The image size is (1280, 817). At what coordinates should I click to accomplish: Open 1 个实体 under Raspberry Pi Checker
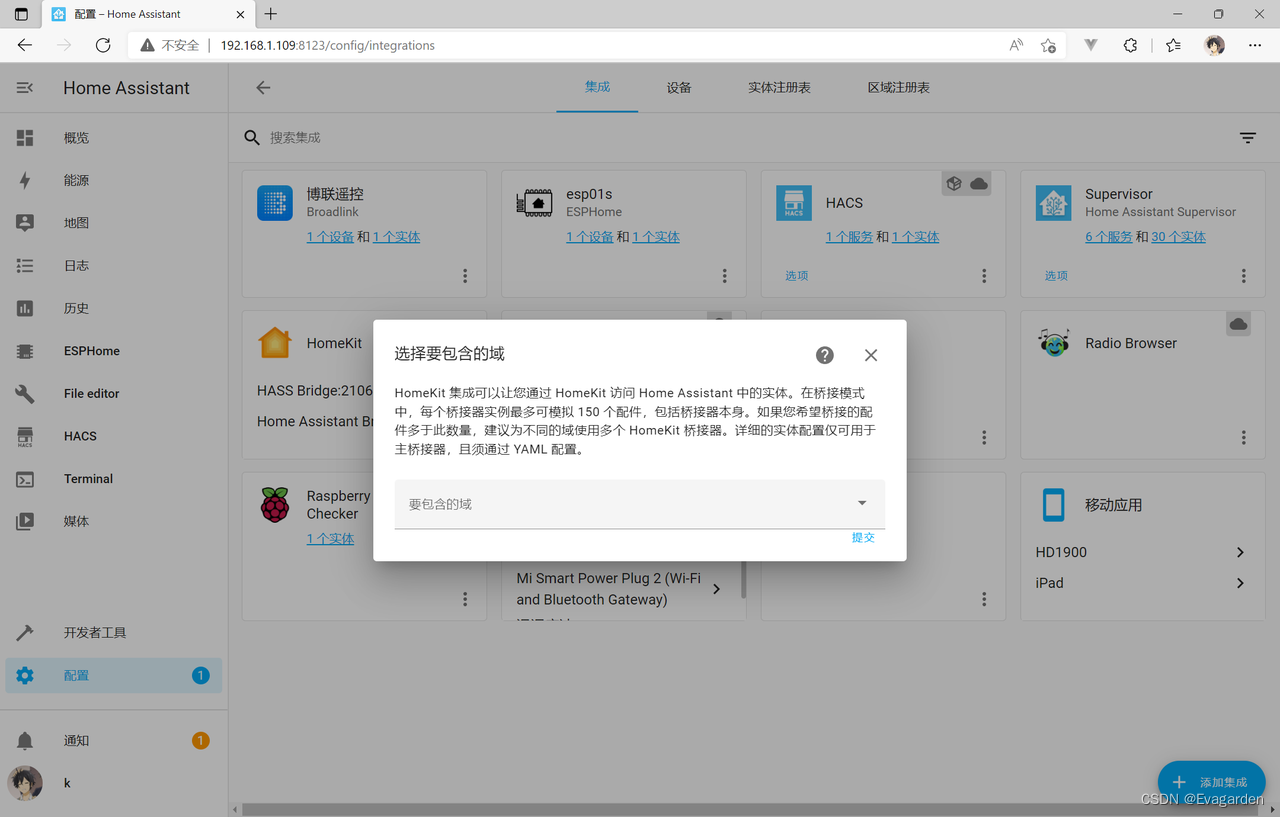(330, 539)
